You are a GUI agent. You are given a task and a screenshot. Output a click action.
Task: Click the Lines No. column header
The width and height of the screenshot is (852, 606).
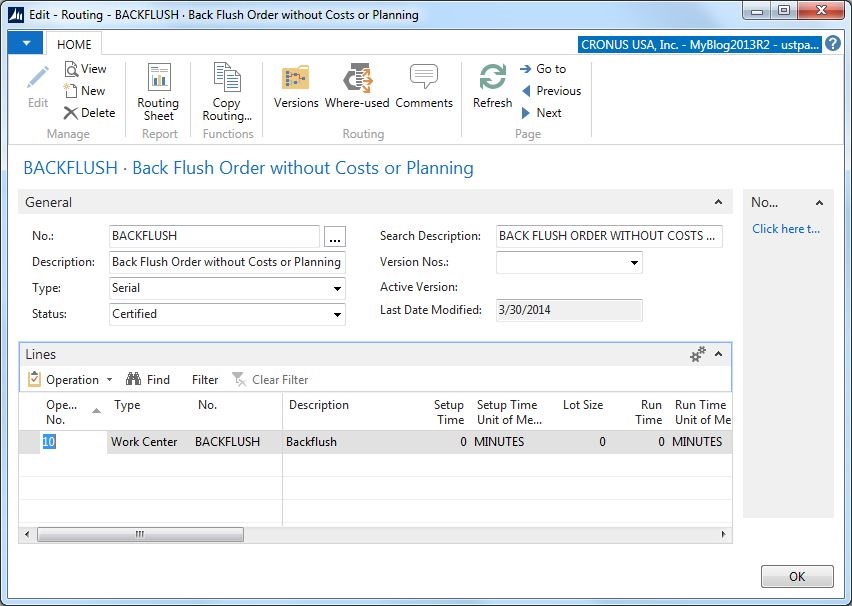point(207,405)
